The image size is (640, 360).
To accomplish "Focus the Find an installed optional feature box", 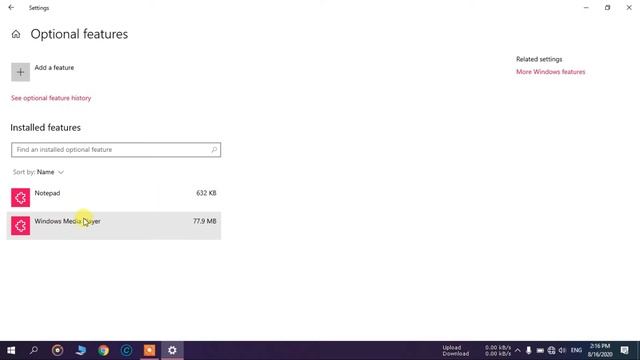I will 116,150.
